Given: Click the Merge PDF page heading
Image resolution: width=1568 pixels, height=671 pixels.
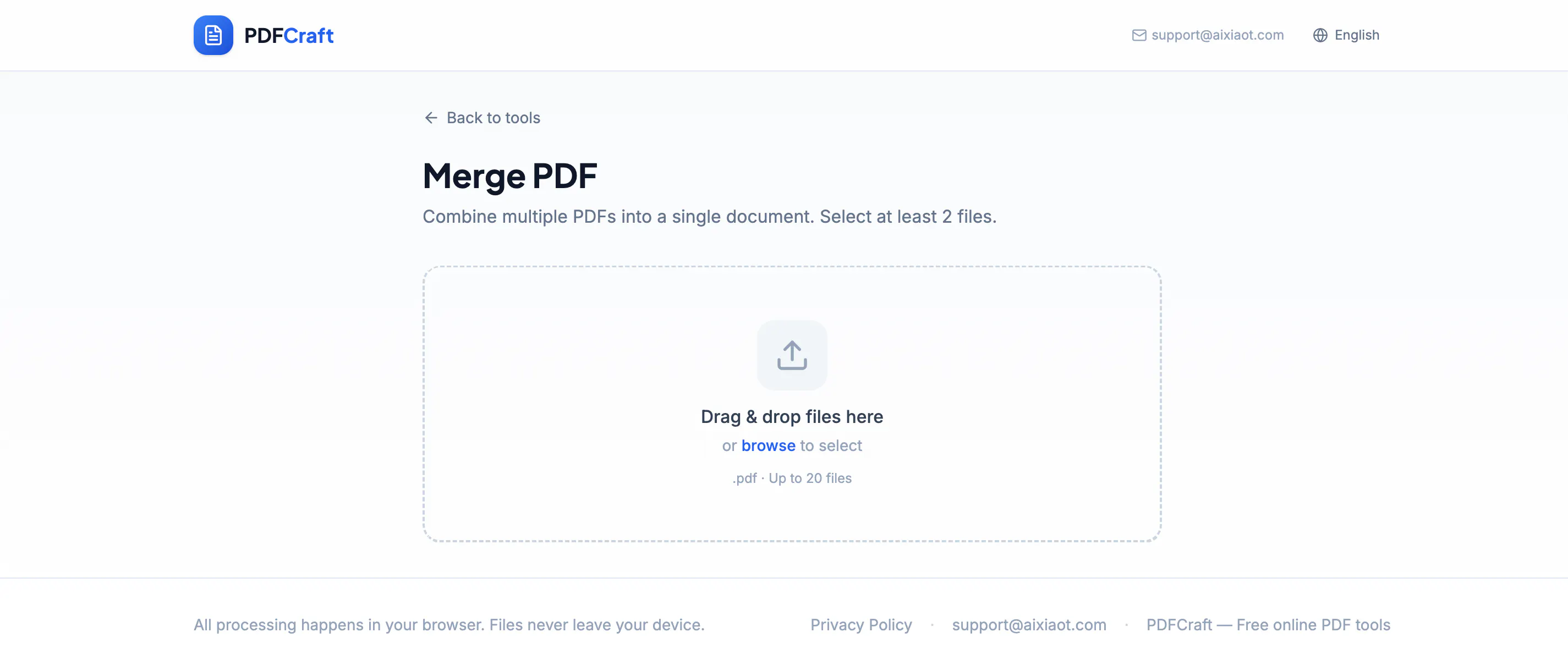Looking at the screenshot, I should (509, 176).
